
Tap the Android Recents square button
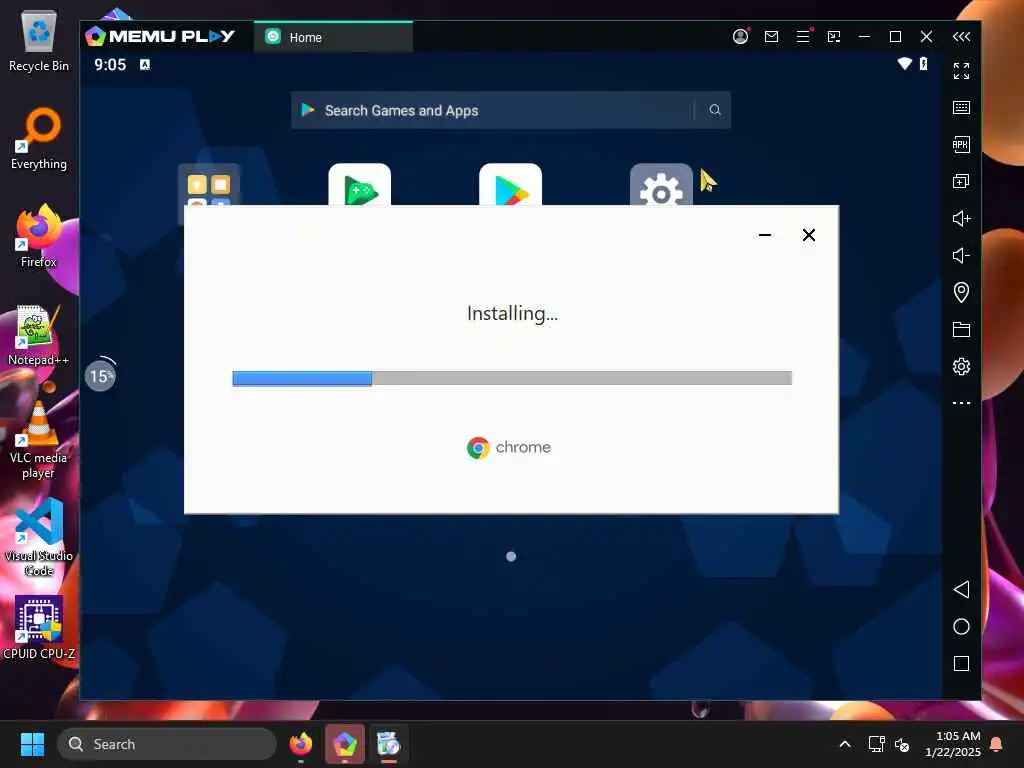(x=961, y=664)
